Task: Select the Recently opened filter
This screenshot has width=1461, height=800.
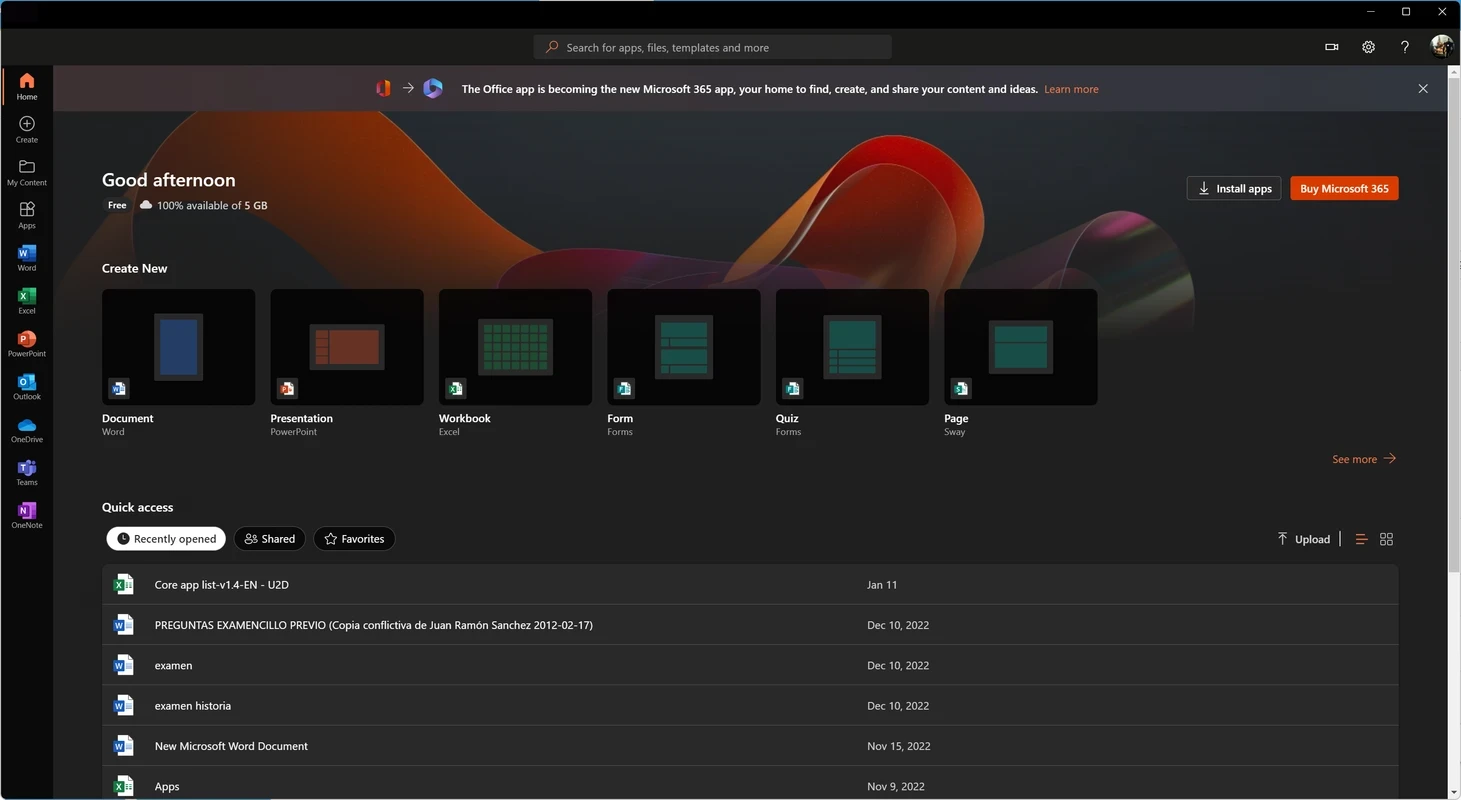Action: [166, 539]
